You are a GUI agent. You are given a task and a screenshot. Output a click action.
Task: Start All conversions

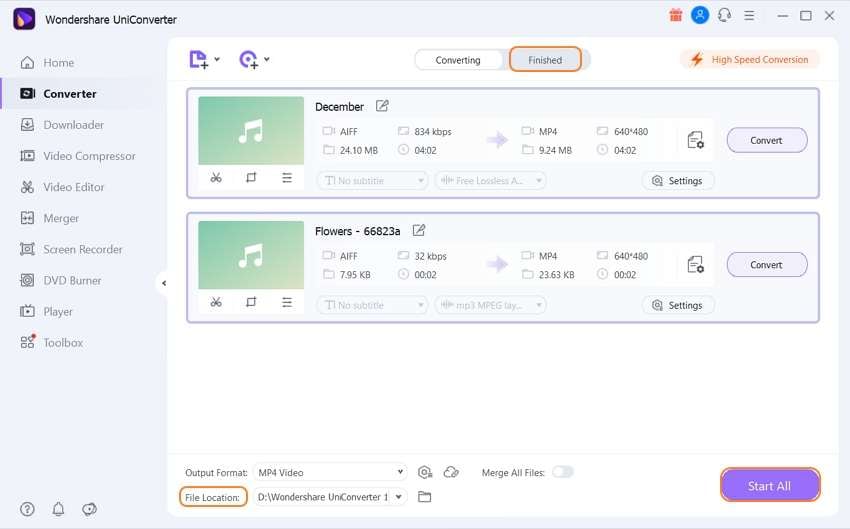pyautogui.click(x=770, y=486)
